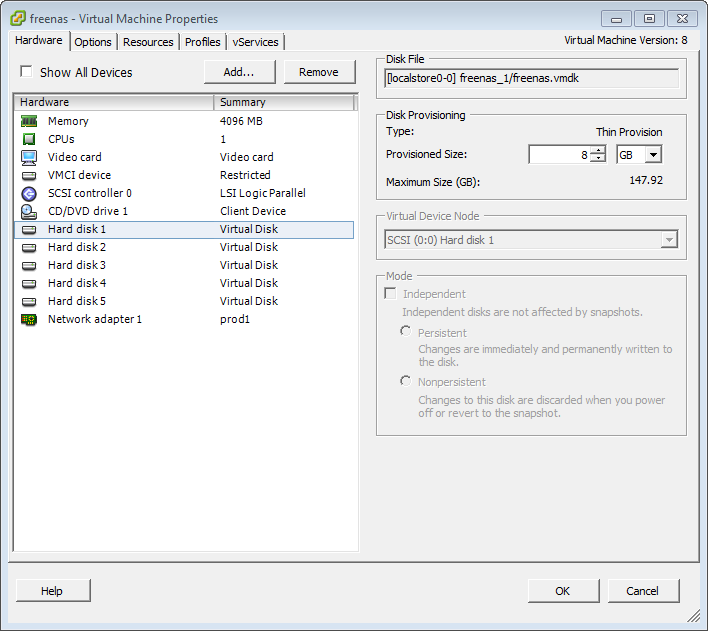Screen dimensions: 708x631
Task: Click the Memory chip icon
Action: pyautogui.click(x=29, y=121)
